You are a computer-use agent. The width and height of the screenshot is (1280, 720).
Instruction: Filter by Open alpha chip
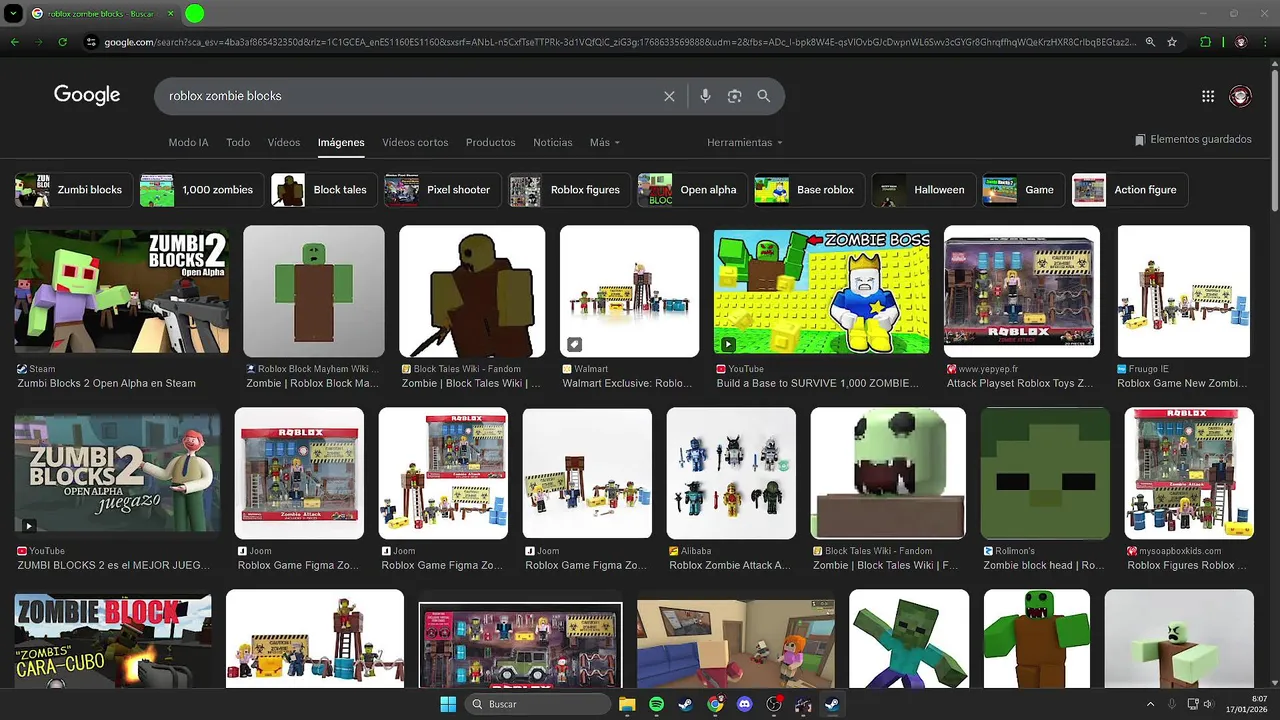[x=692, y=189]
